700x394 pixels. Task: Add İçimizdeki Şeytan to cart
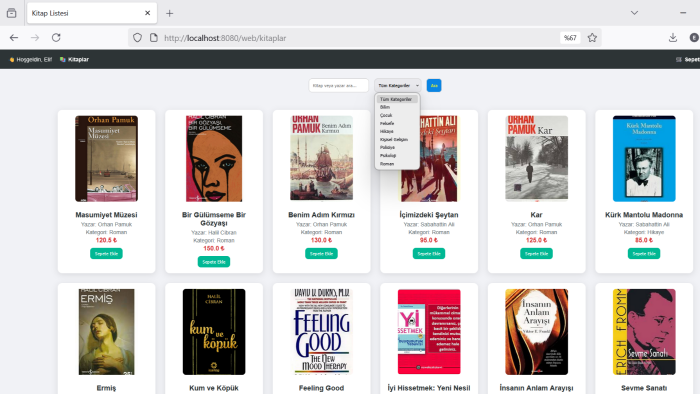click(x=429, y=253)
